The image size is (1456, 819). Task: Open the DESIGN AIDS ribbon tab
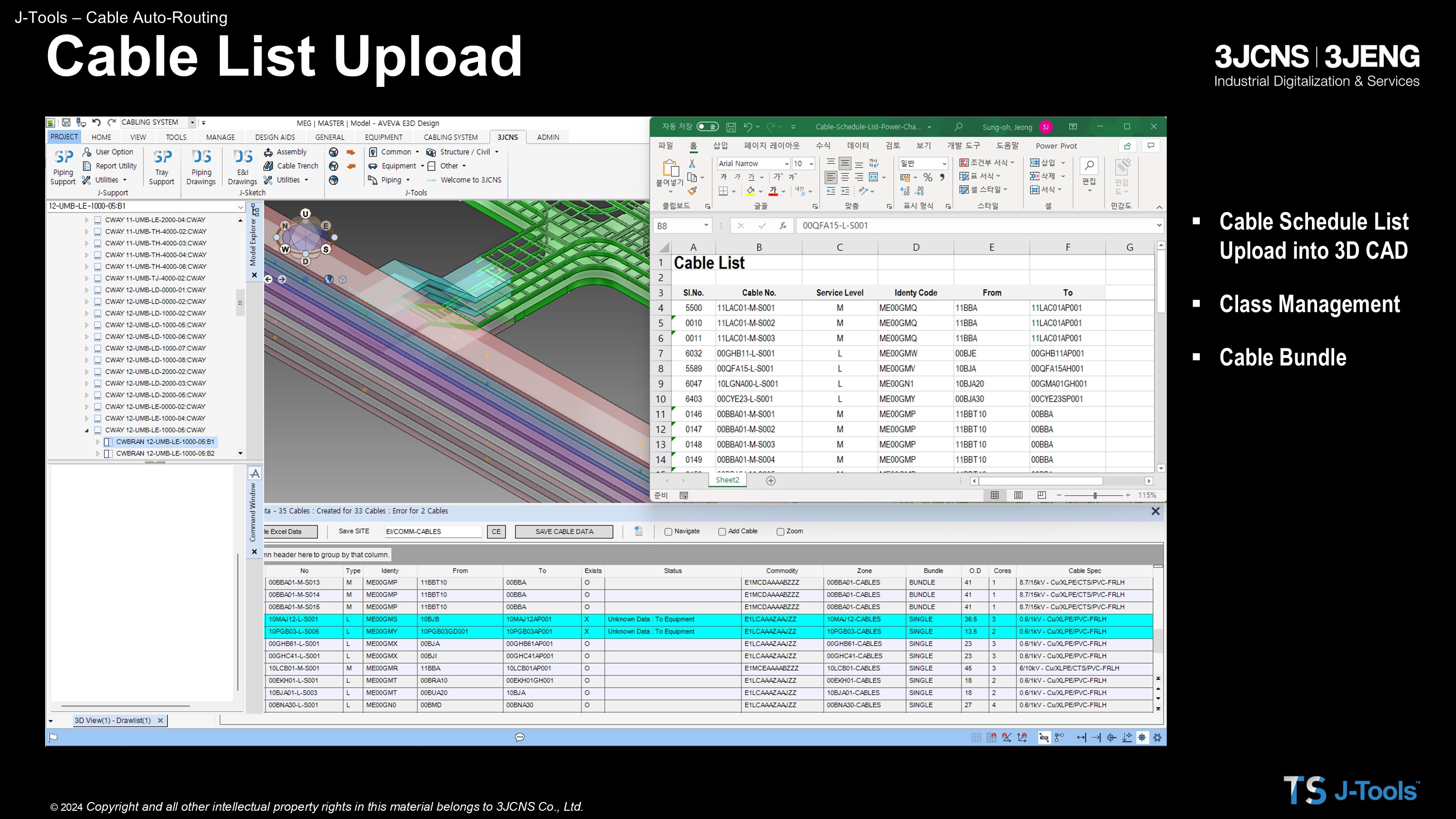click(x=275, y=137)
